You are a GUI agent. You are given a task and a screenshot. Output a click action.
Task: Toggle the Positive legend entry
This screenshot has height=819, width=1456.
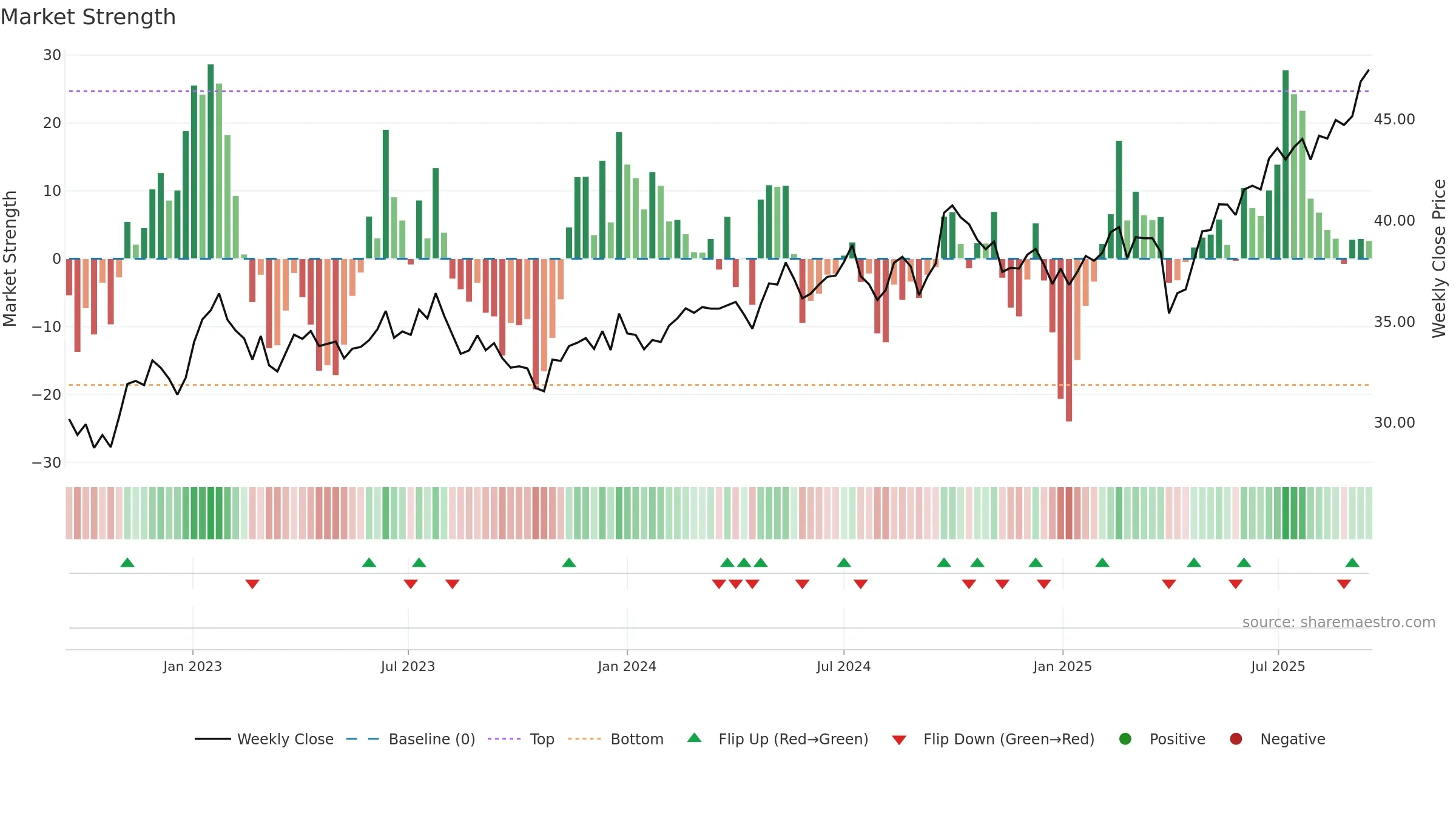click(x=1162, y=739)
